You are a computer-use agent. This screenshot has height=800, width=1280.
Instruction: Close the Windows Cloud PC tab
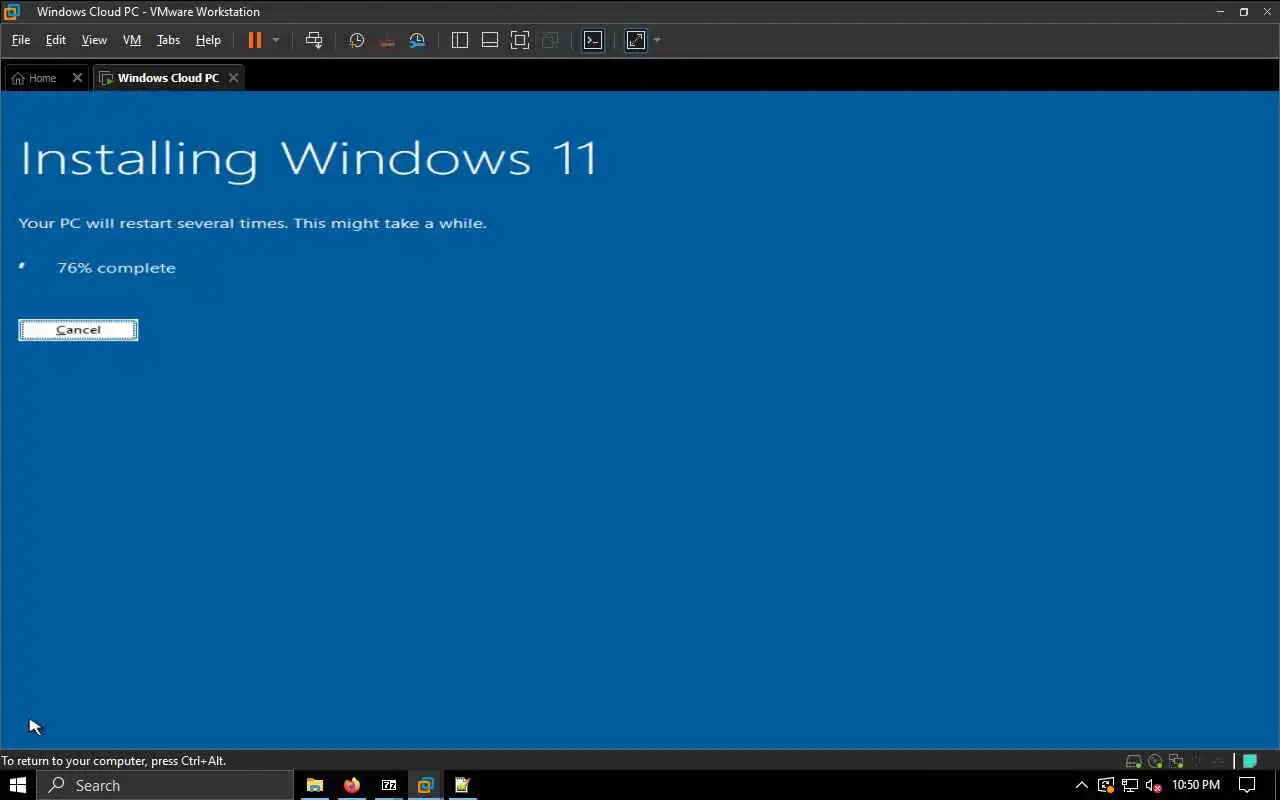click(x=233, y=78)
